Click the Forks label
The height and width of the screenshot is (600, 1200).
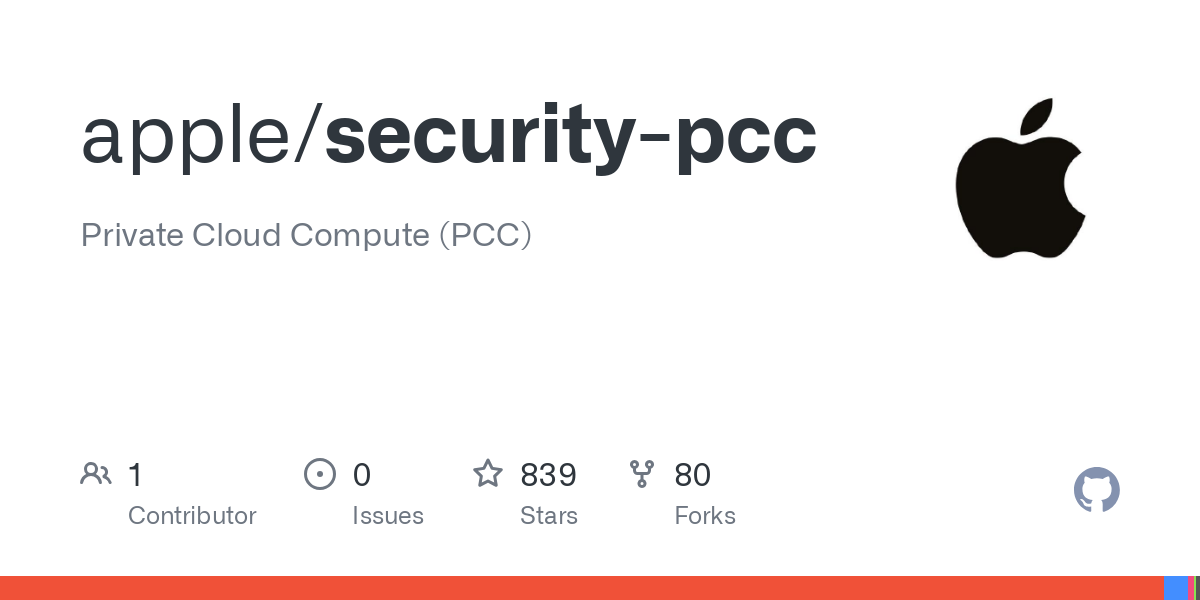705,516
